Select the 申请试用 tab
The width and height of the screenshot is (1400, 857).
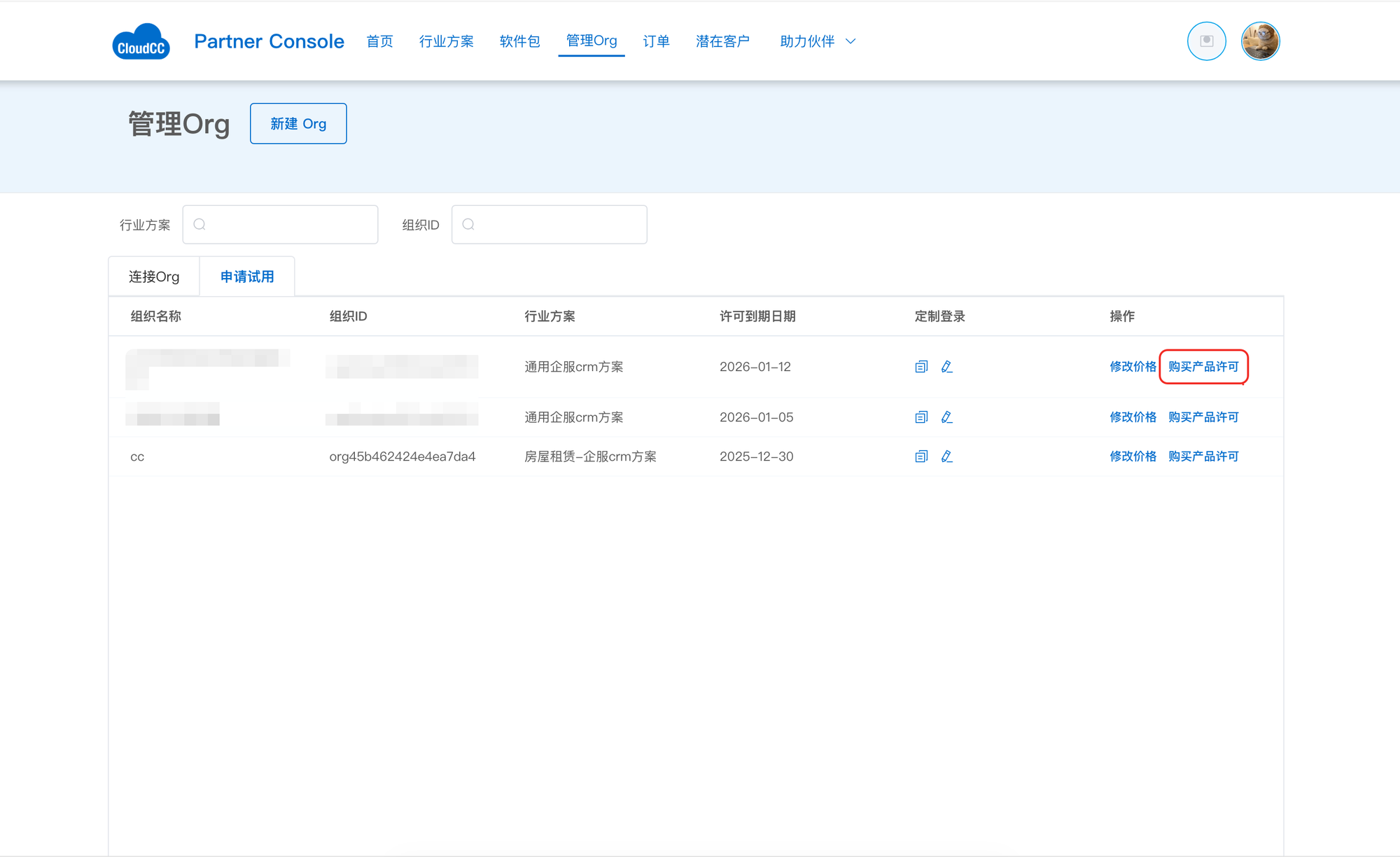click(x=247, y=277)
